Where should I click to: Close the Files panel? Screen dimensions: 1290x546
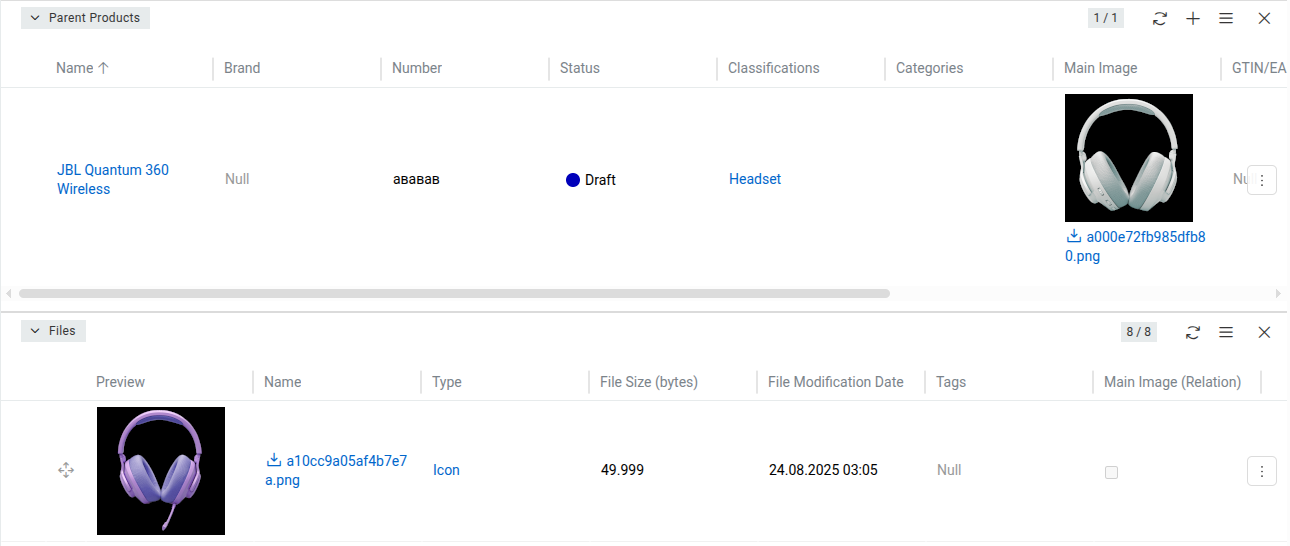1264,332
